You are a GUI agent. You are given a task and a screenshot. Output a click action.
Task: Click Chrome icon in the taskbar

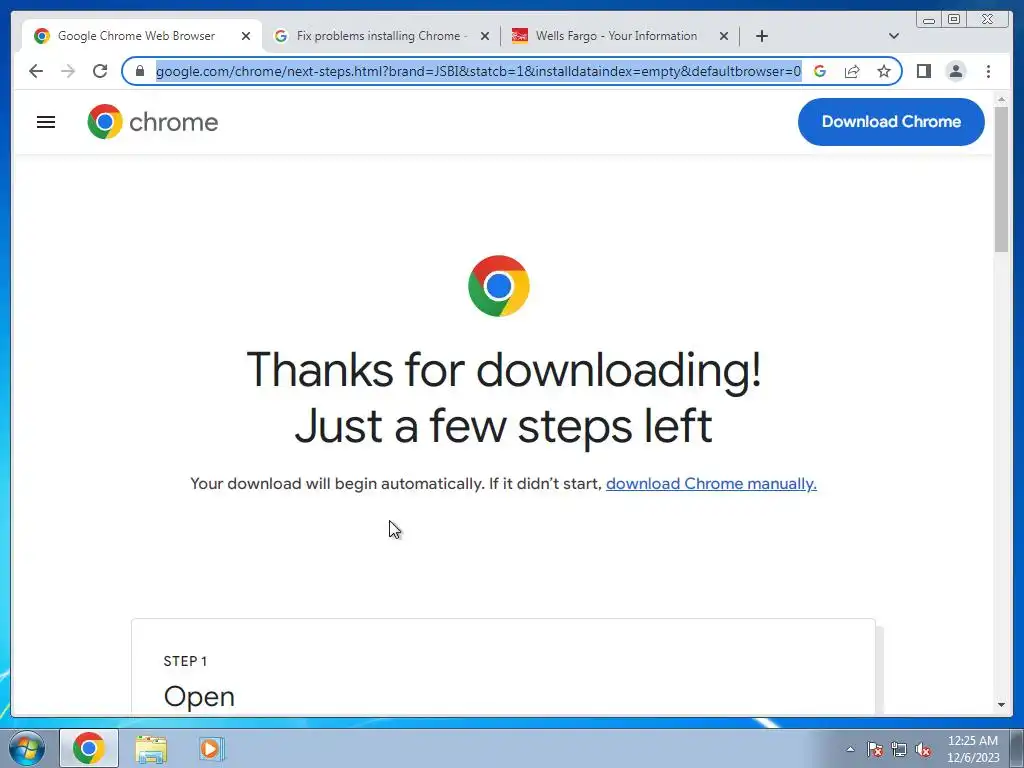click(x=89, y=748)
